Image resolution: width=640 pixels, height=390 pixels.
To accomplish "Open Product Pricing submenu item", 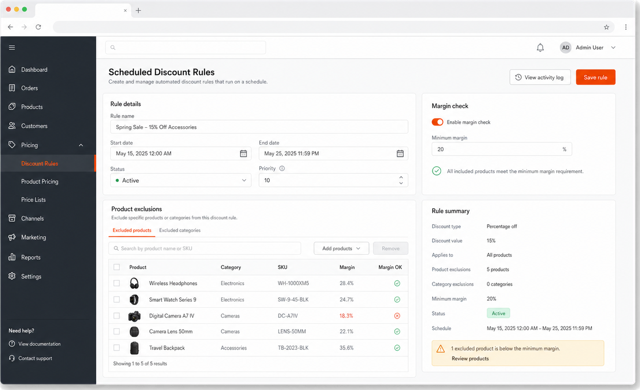I will tap(40, 182).
